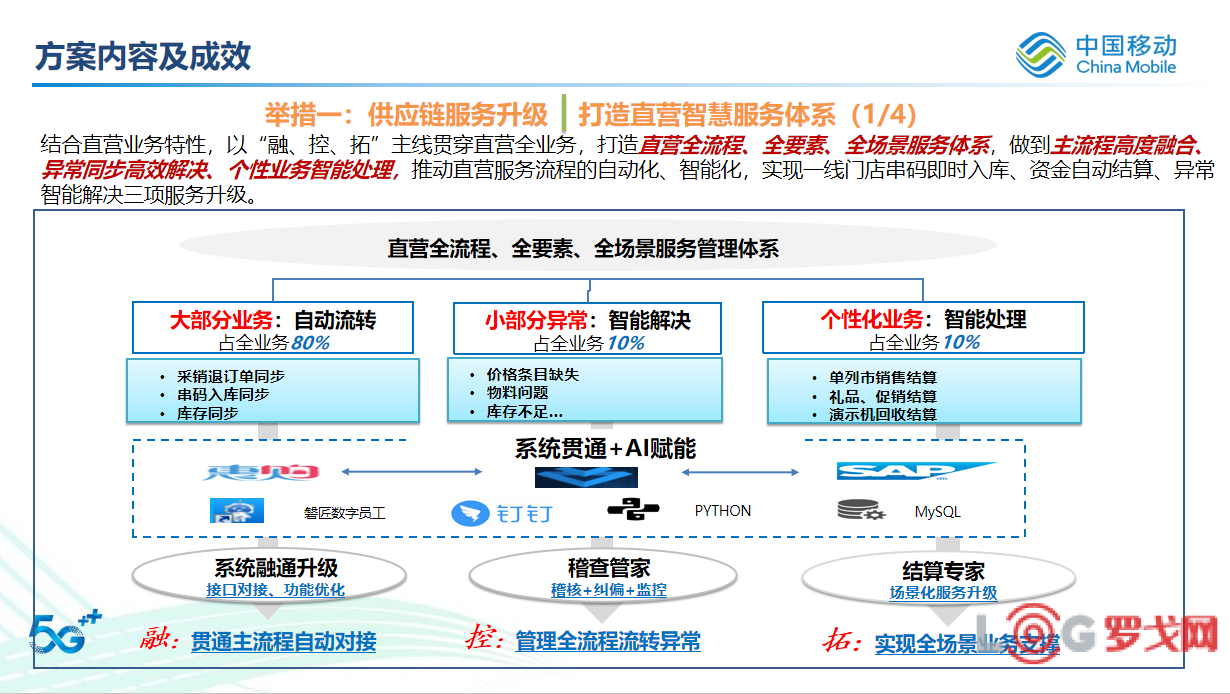Image resolution: width=1230 pixels, height=694 pixels.
Task: Open underlined text 接口对接、功能优化
Action: (x=275, y=590)
